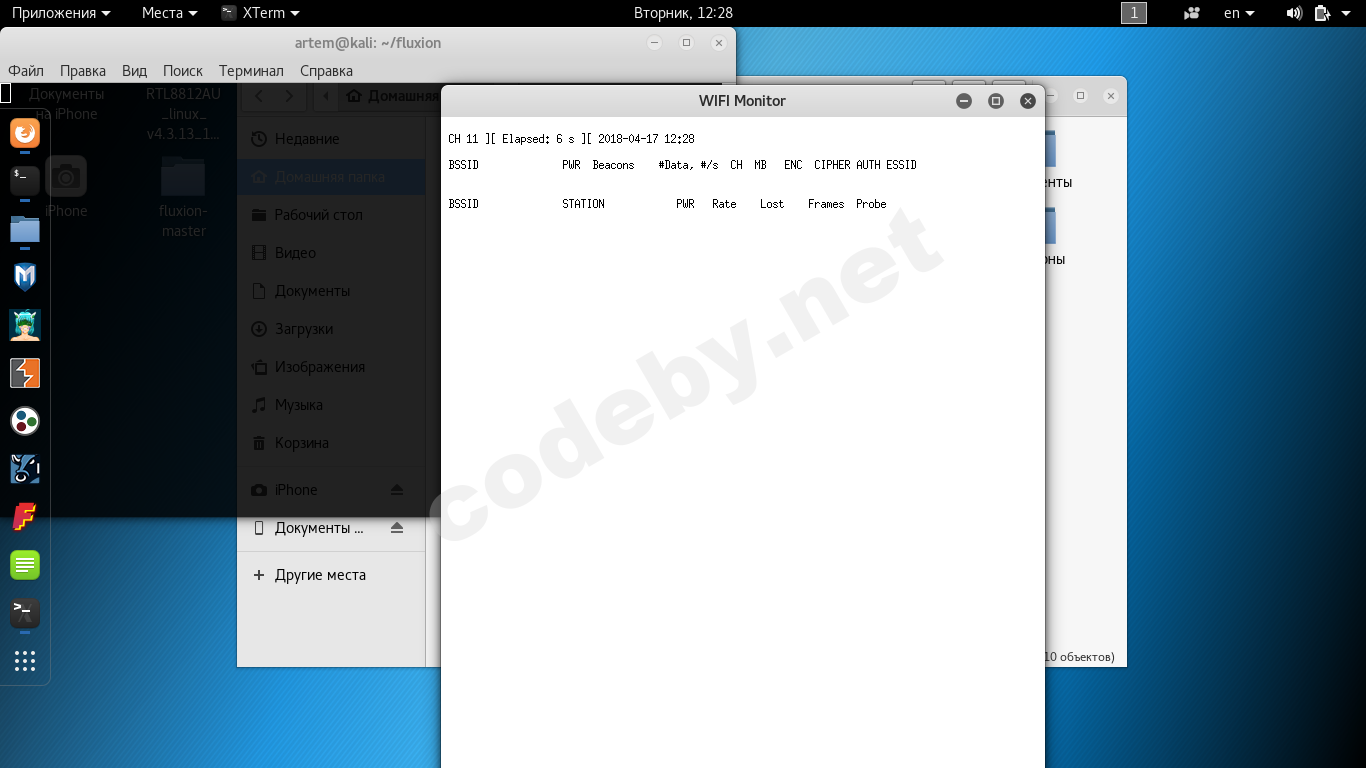The height and width of the screenshot is (768, 1366).
Task: Click the CIPHER column header
Action: coord(832,165)
